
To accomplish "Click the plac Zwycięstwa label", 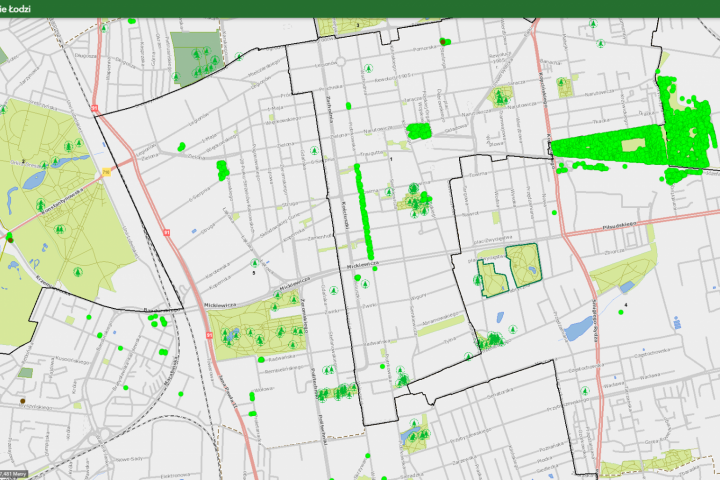I will [493, 239].
